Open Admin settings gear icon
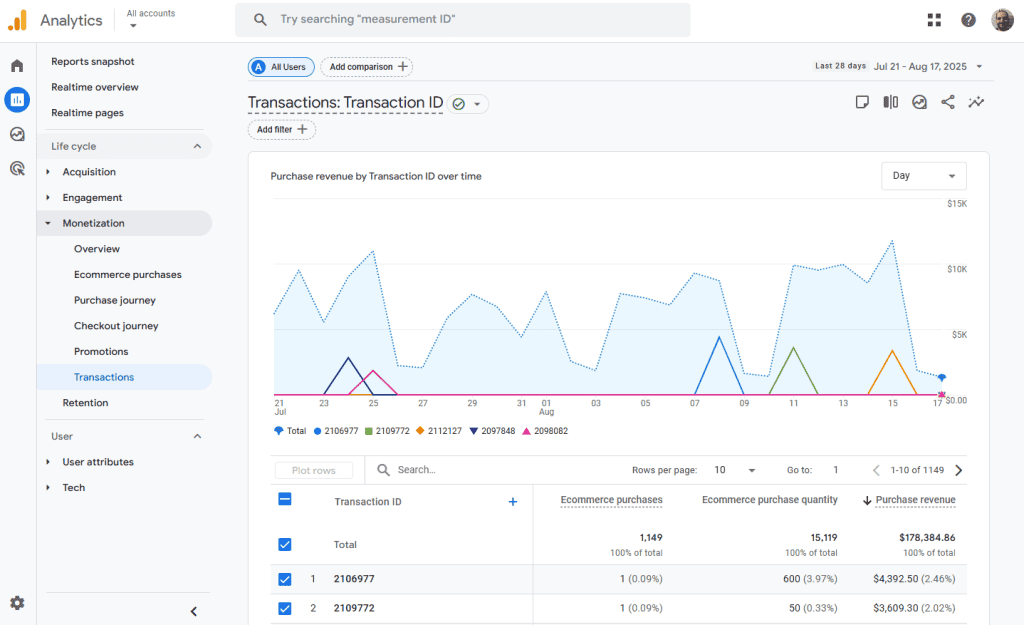1024x625 pixels. 17,603
